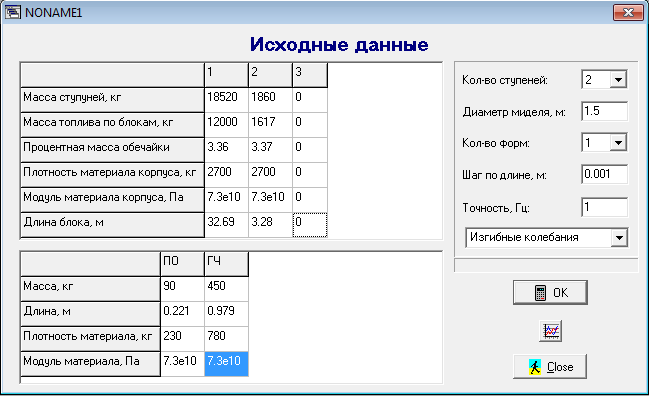Select ГЧ mass cell 450
The height and width of the screenshot is (396, 649).
click(226, 288)
